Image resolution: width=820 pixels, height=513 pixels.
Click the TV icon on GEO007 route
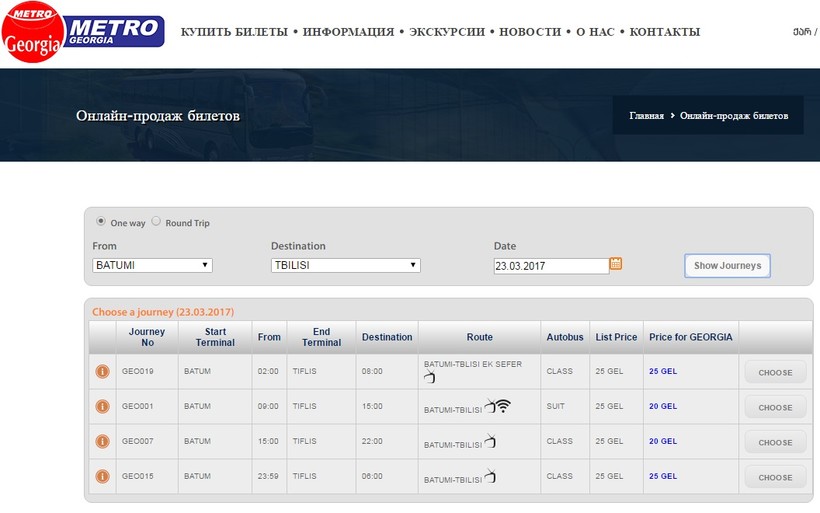(489, 442)
